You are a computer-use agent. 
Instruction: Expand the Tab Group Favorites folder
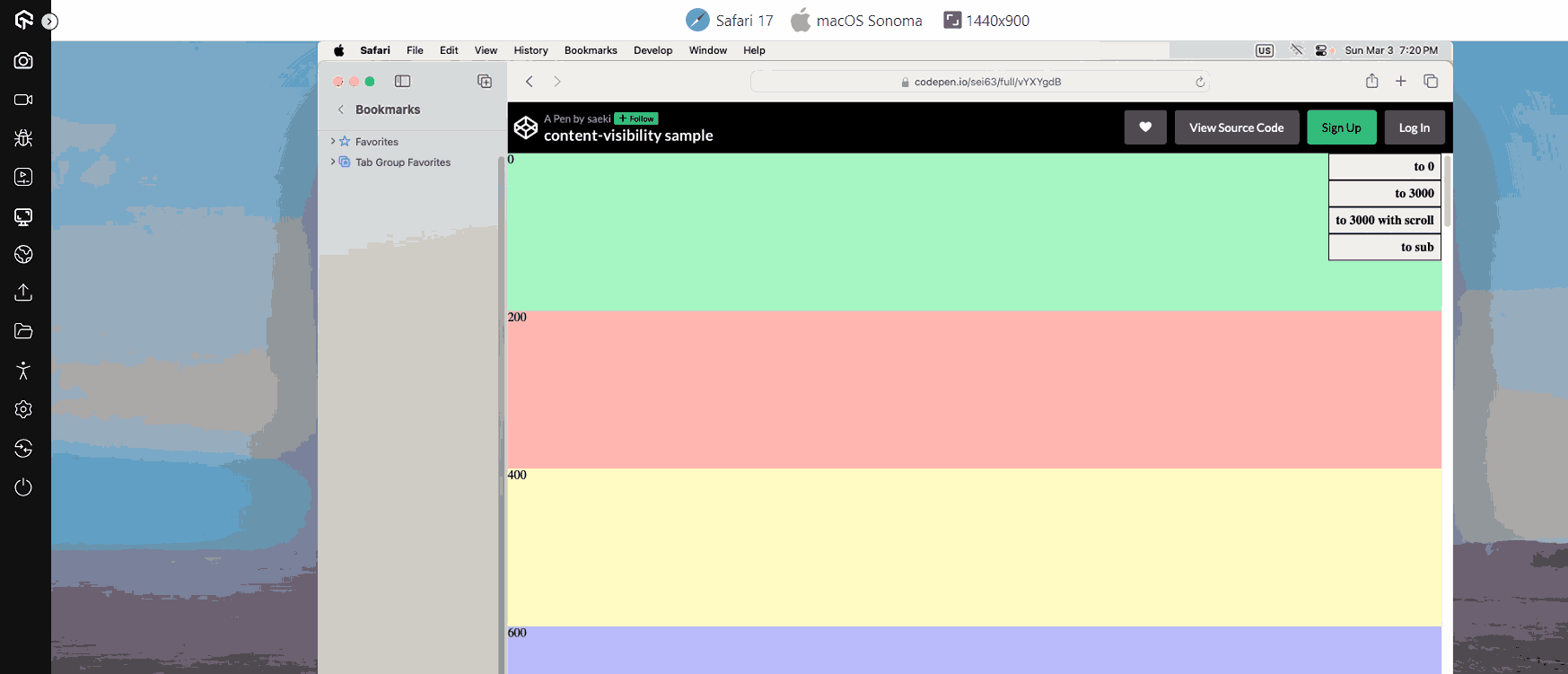click(333, 162)
